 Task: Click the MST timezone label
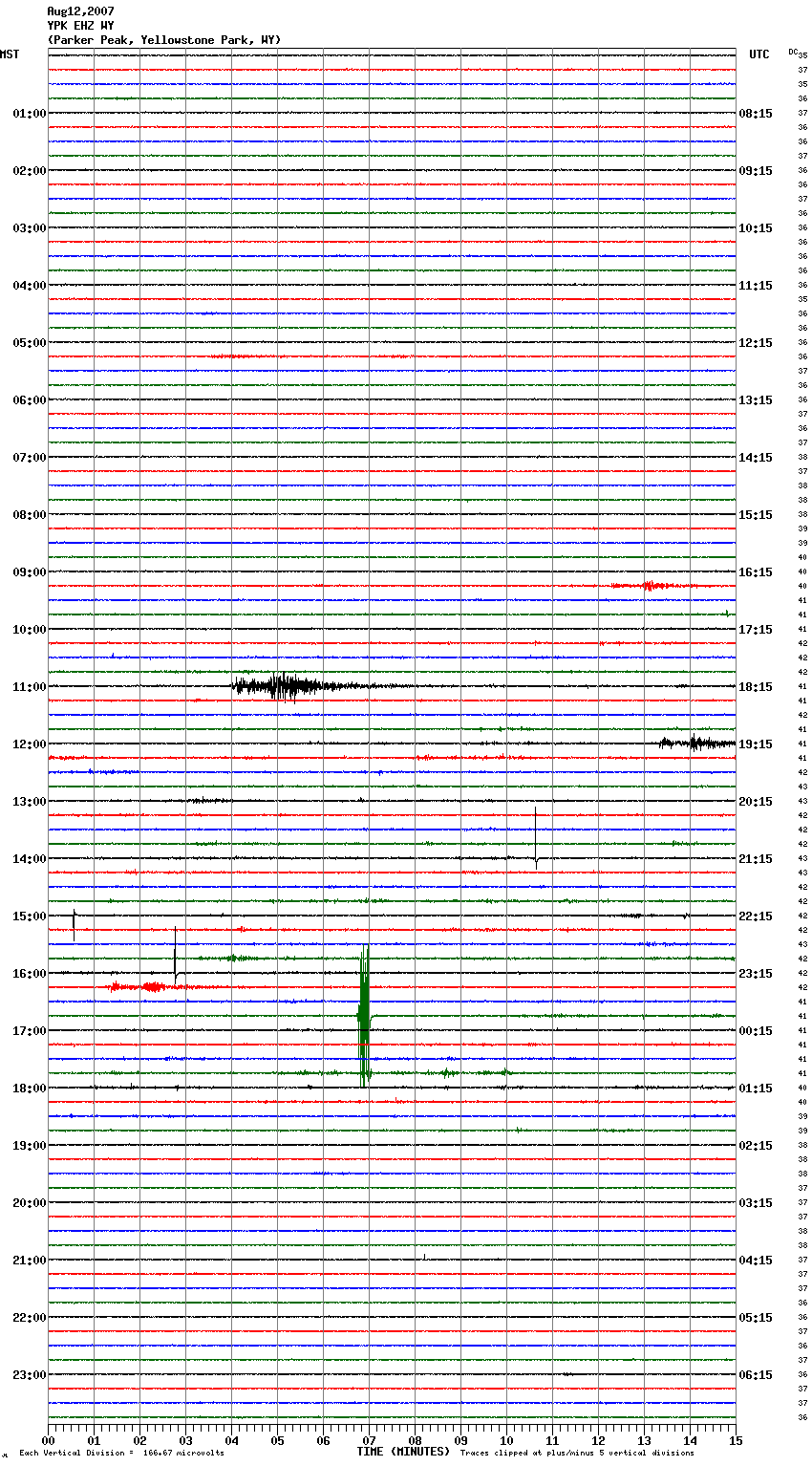point(10,54)
